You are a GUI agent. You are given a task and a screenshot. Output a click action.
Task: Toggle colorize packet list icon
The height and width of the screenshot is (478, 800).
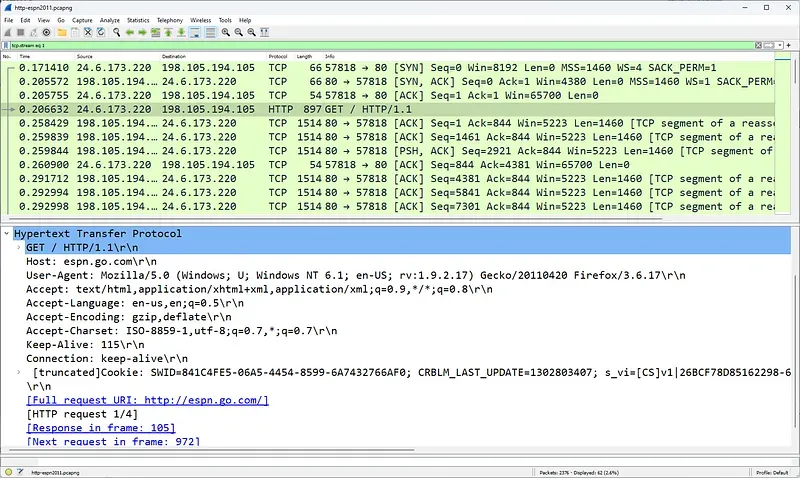210,33
